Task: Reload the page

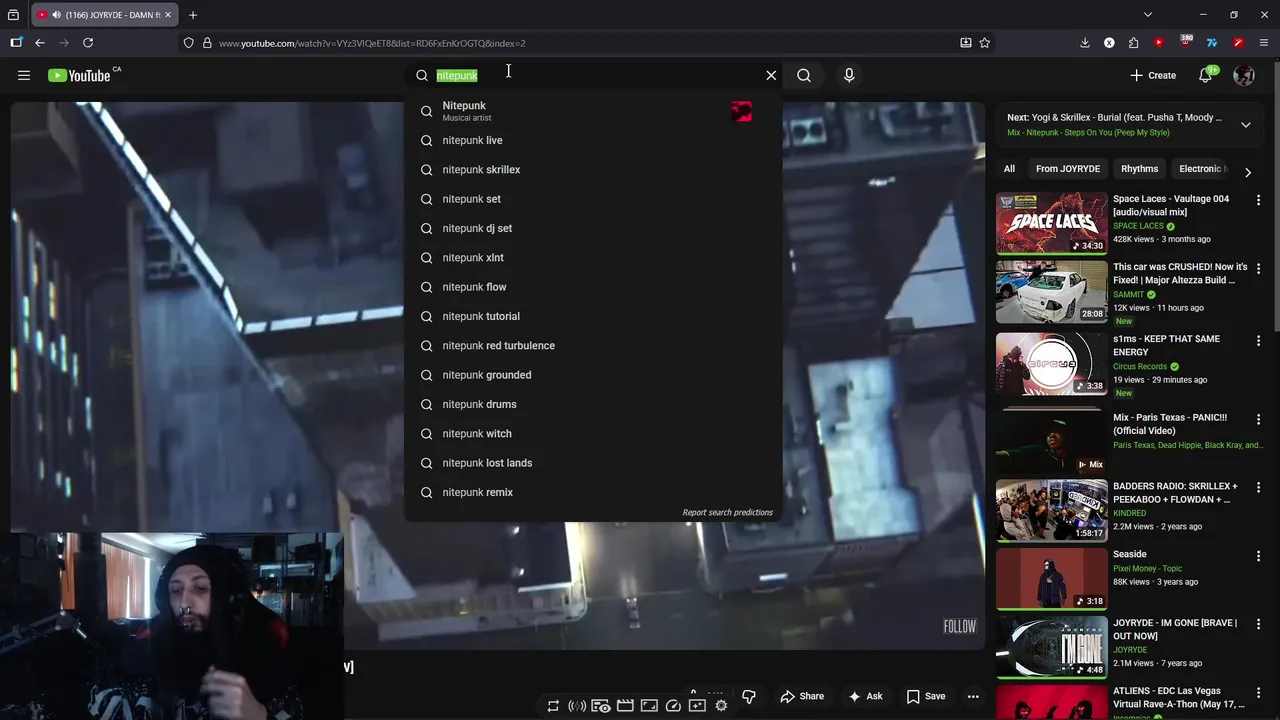Action: coord(88,43)
